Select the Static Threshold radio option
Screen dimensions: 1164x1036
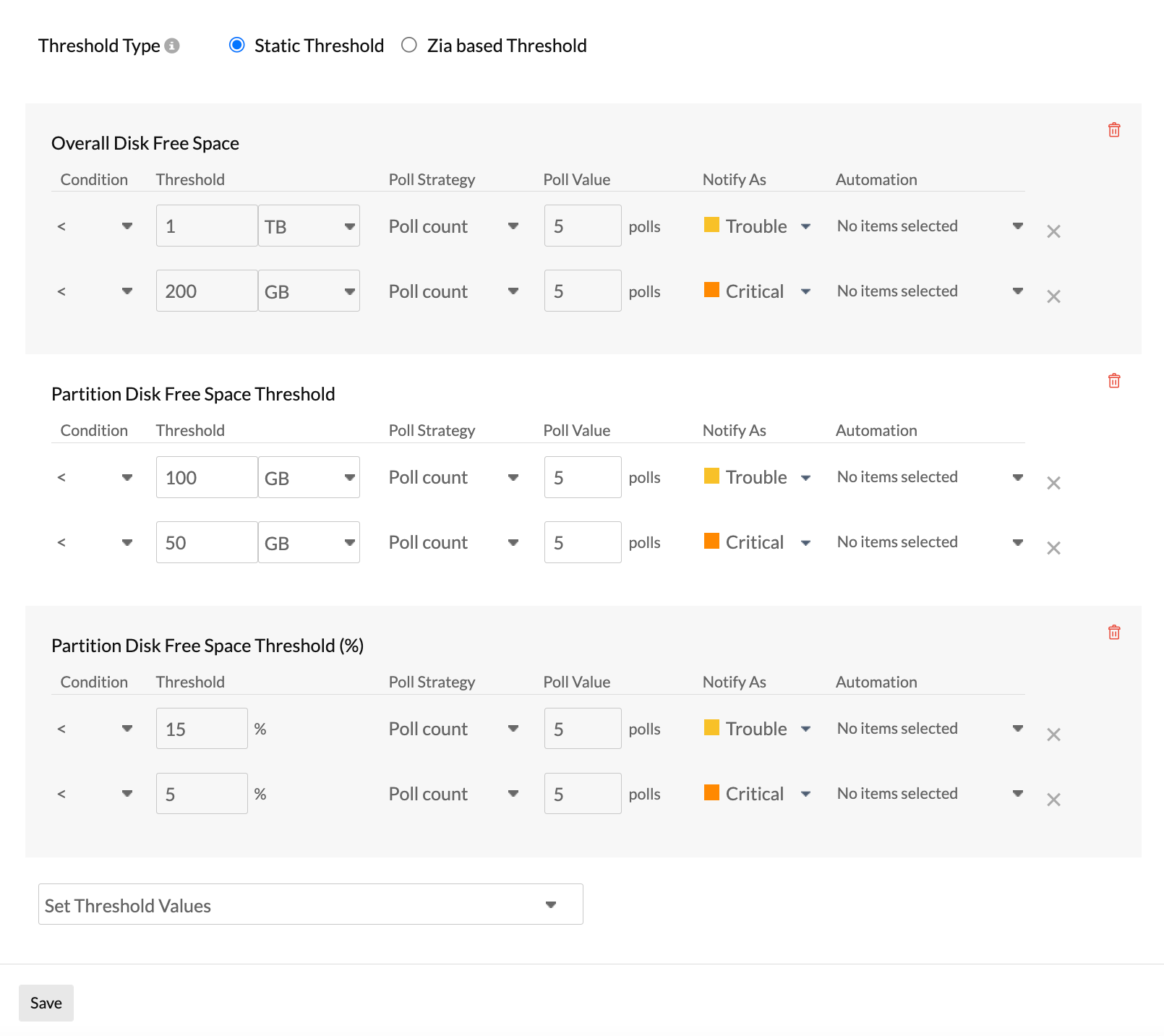(237, 46)
